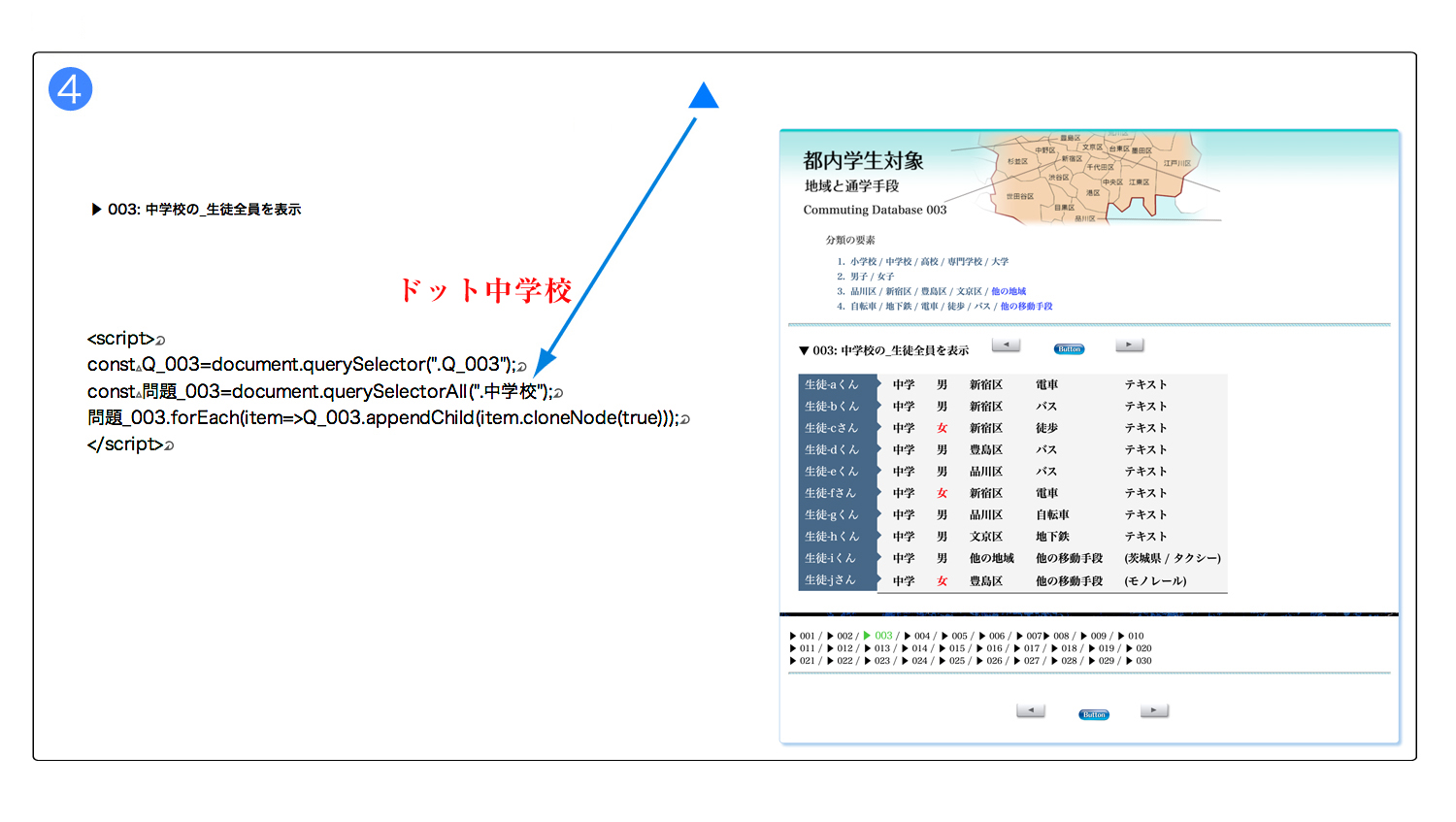Click the 自転車 classification link
Screen dimensions: 1456x822
click(x=862, y=307)
